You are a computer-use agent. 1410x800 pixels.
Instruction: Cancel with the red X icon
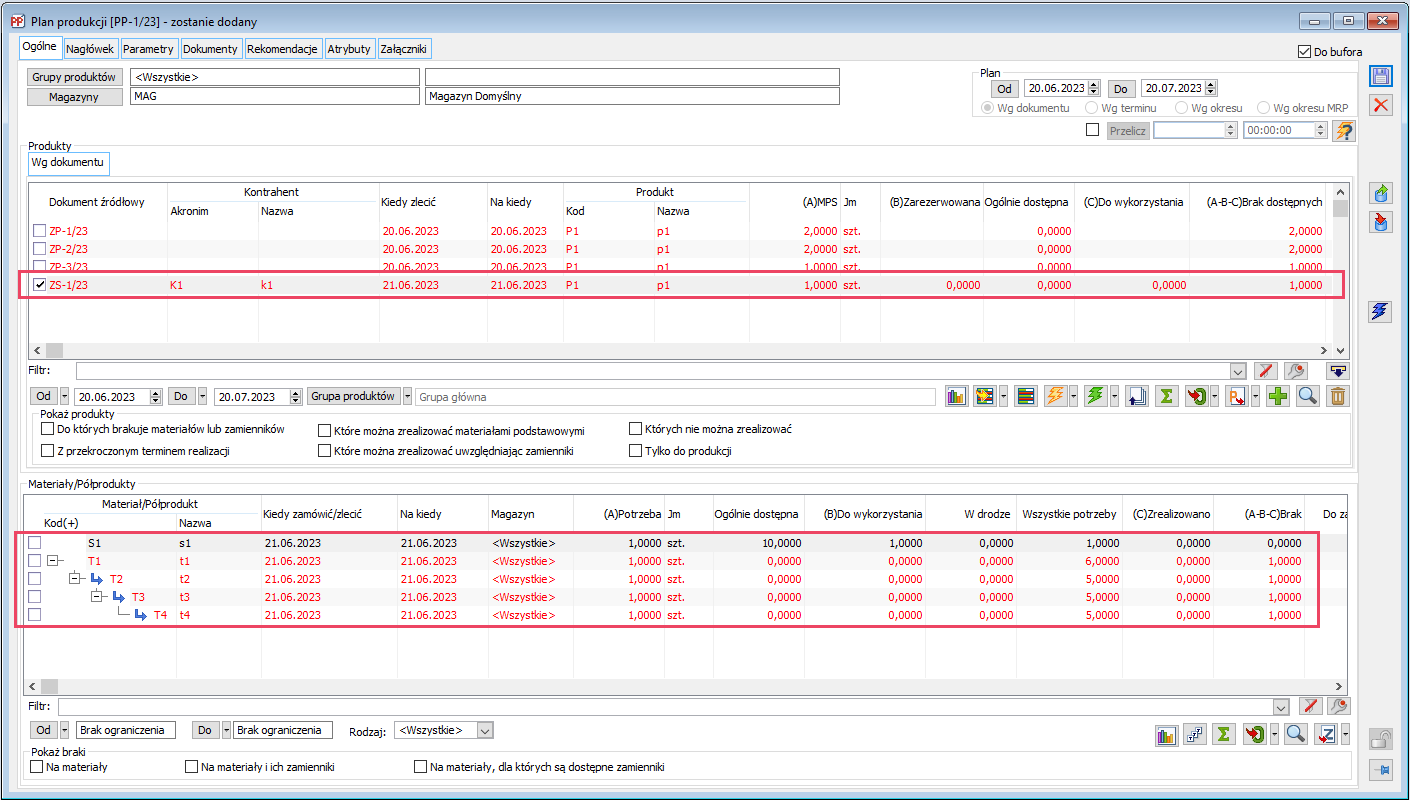tap(1381, 105)
